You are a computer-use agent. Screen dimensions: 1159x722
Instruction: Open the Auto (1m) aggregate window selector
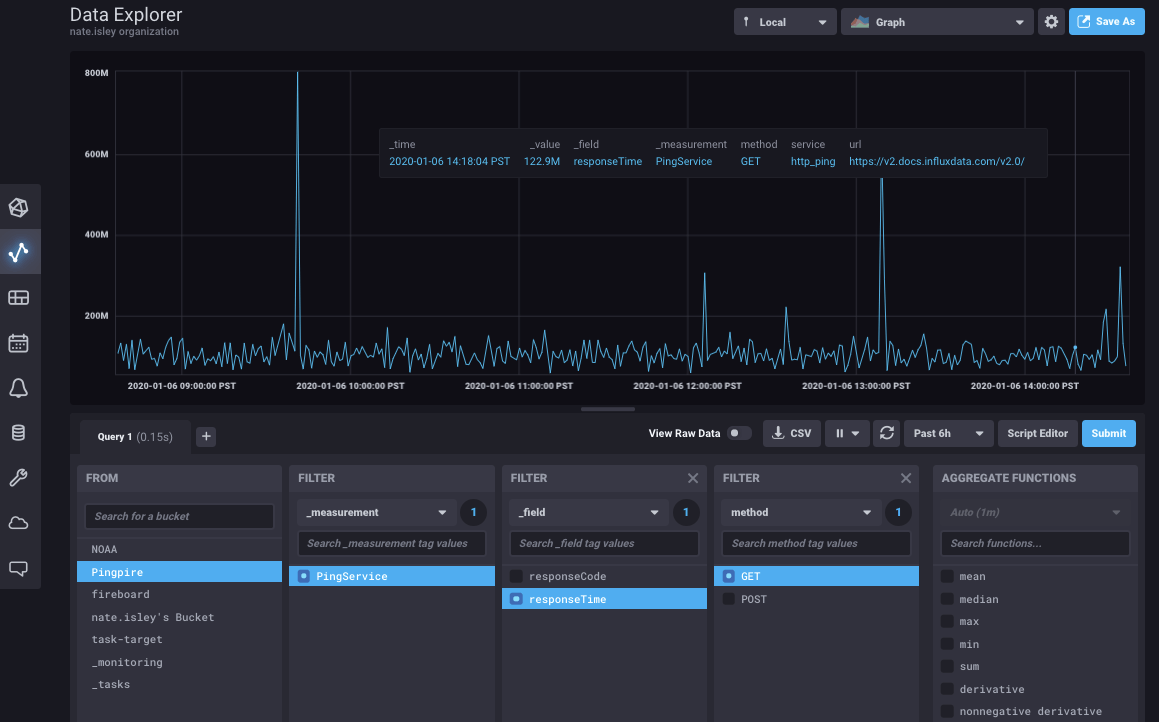pyautogui.click(x=1035, y=511)
